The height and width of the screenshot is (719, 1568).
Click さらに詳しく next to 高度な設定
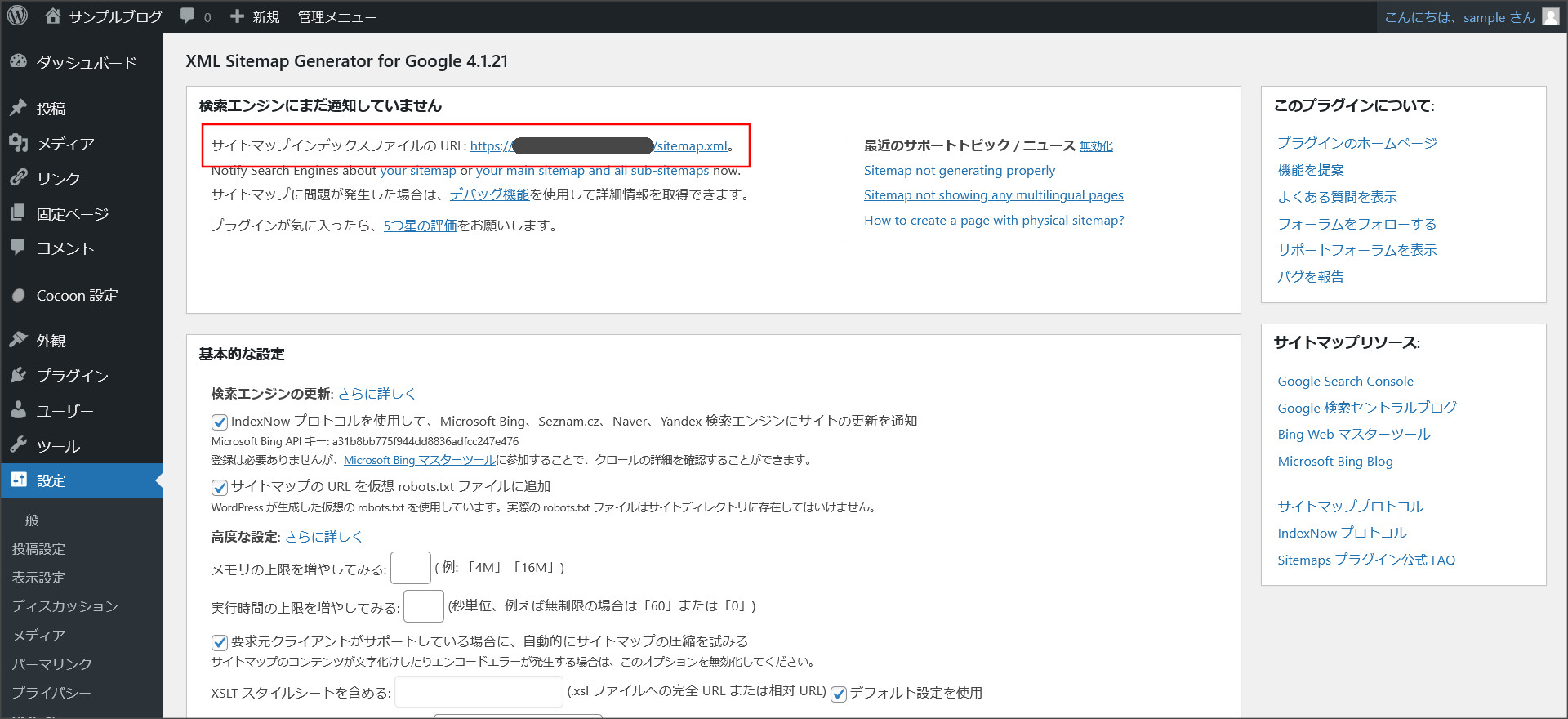(x=324, y=537)
